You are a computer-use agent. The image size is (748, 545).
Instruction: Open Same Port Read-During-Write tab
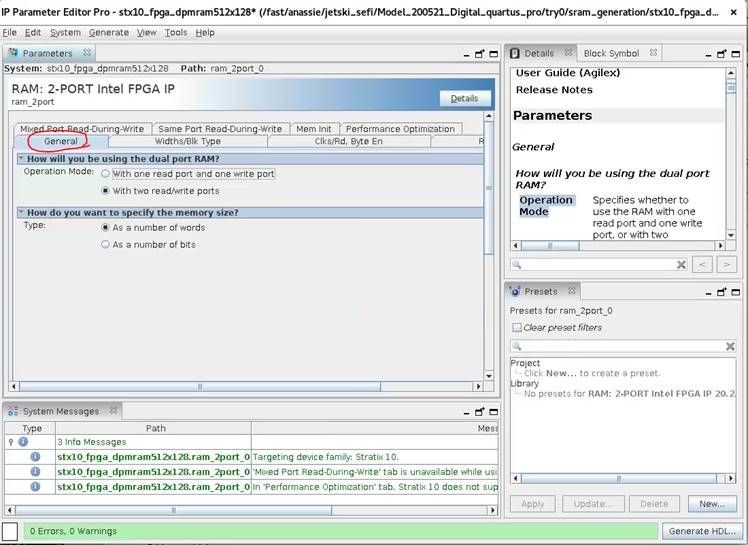pyautogui.click(x=220, y=129)
